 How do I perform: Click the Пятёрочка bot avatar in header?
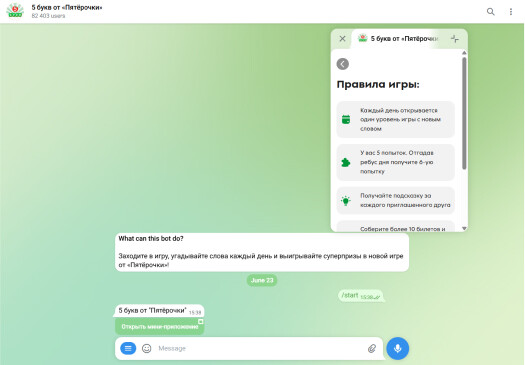tap(15, 11)
